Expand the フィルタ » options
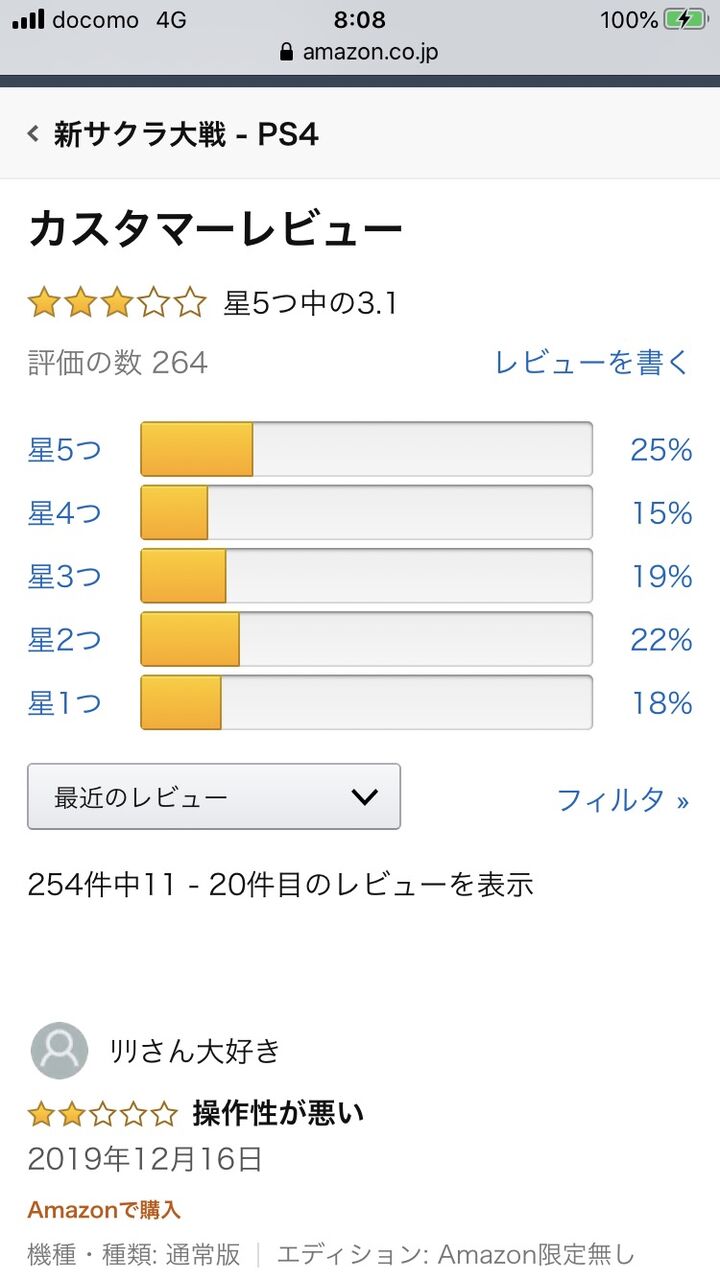 pos(623,800)
